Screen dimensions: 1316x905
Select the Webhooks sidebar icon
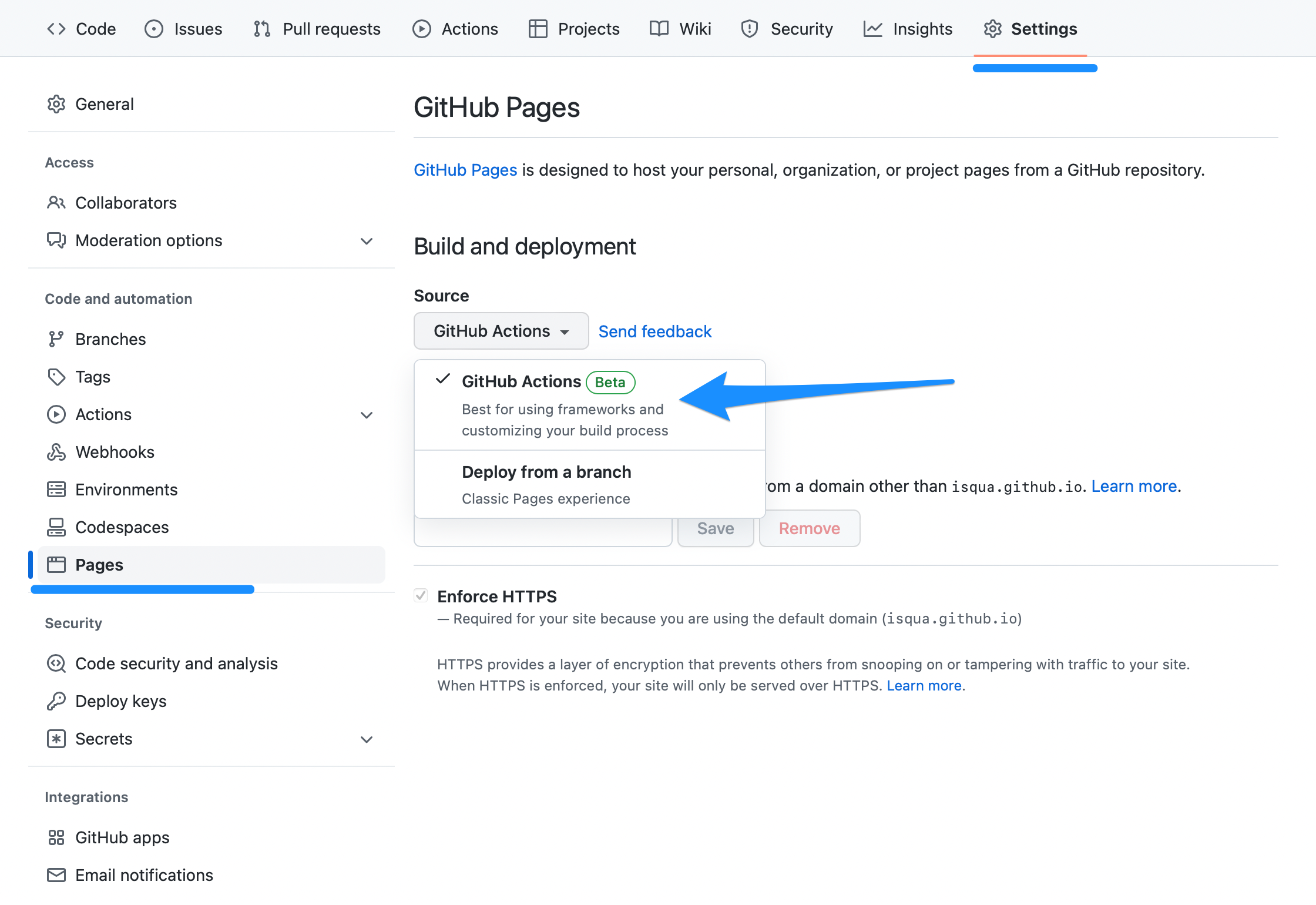[56, 451]
